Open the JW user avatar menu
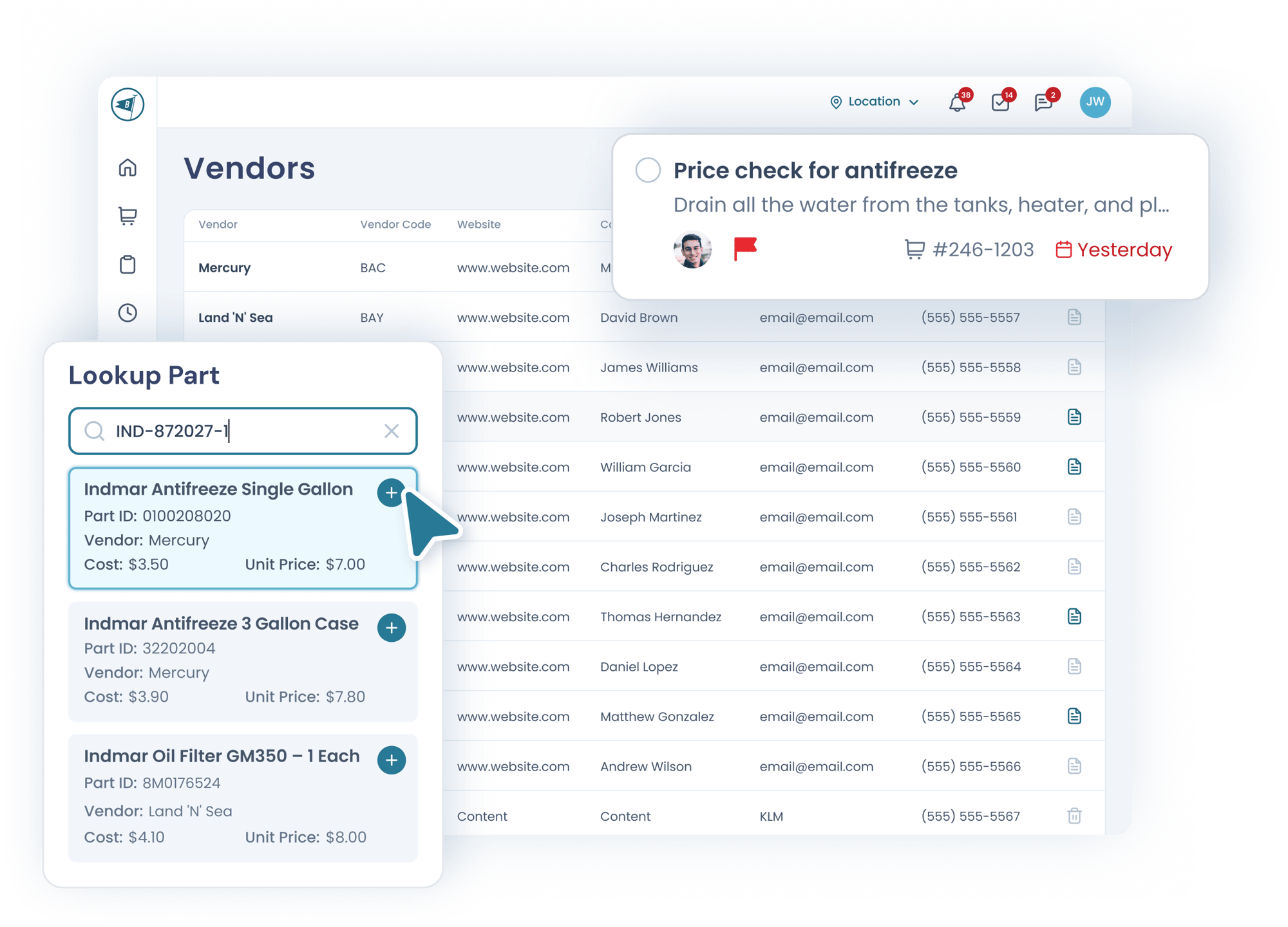1288x927 pixels. [x=1095, y=102]
